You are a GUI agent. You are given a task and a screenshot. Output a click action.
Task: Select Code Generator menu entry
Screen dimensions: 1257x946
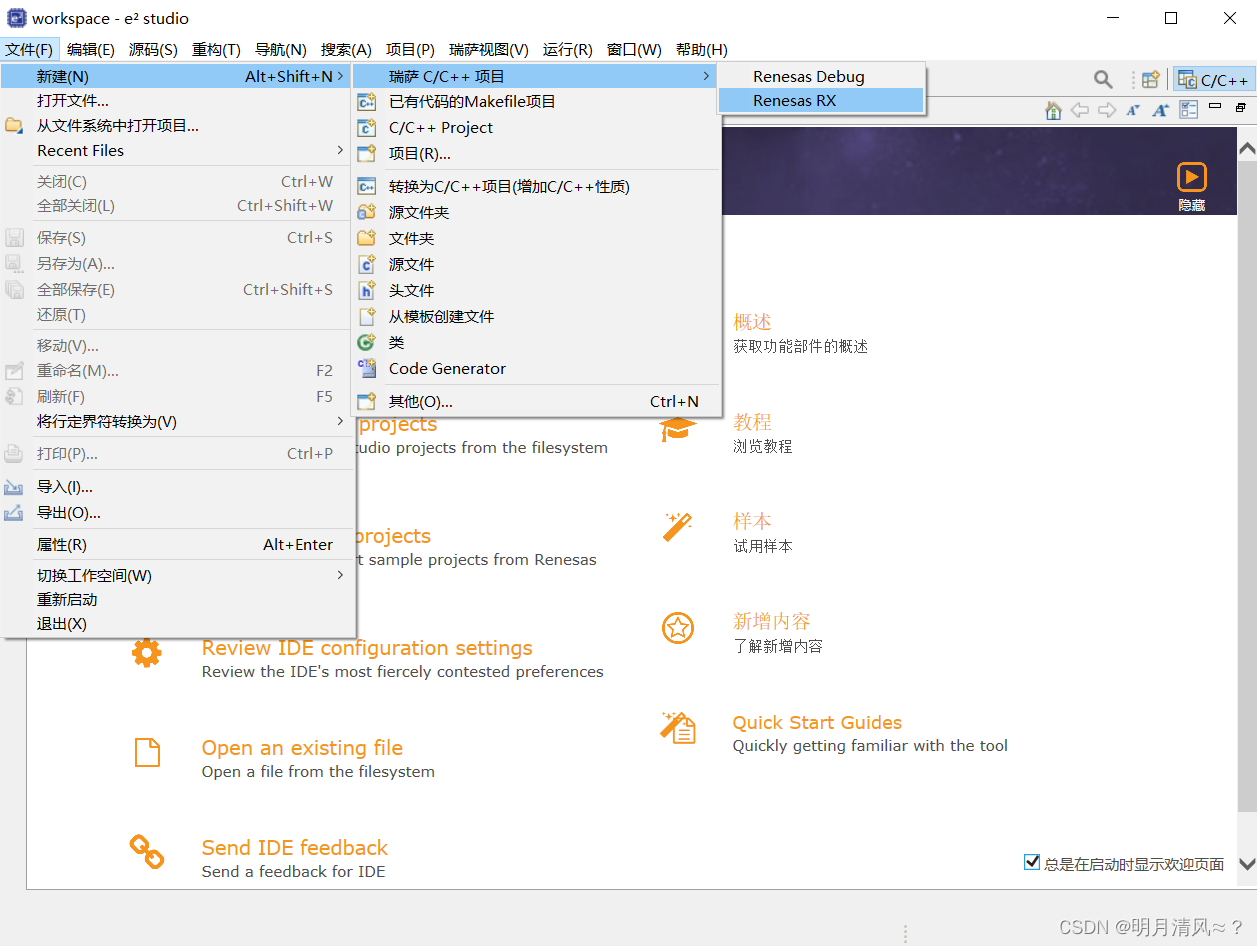coord(537,368)
